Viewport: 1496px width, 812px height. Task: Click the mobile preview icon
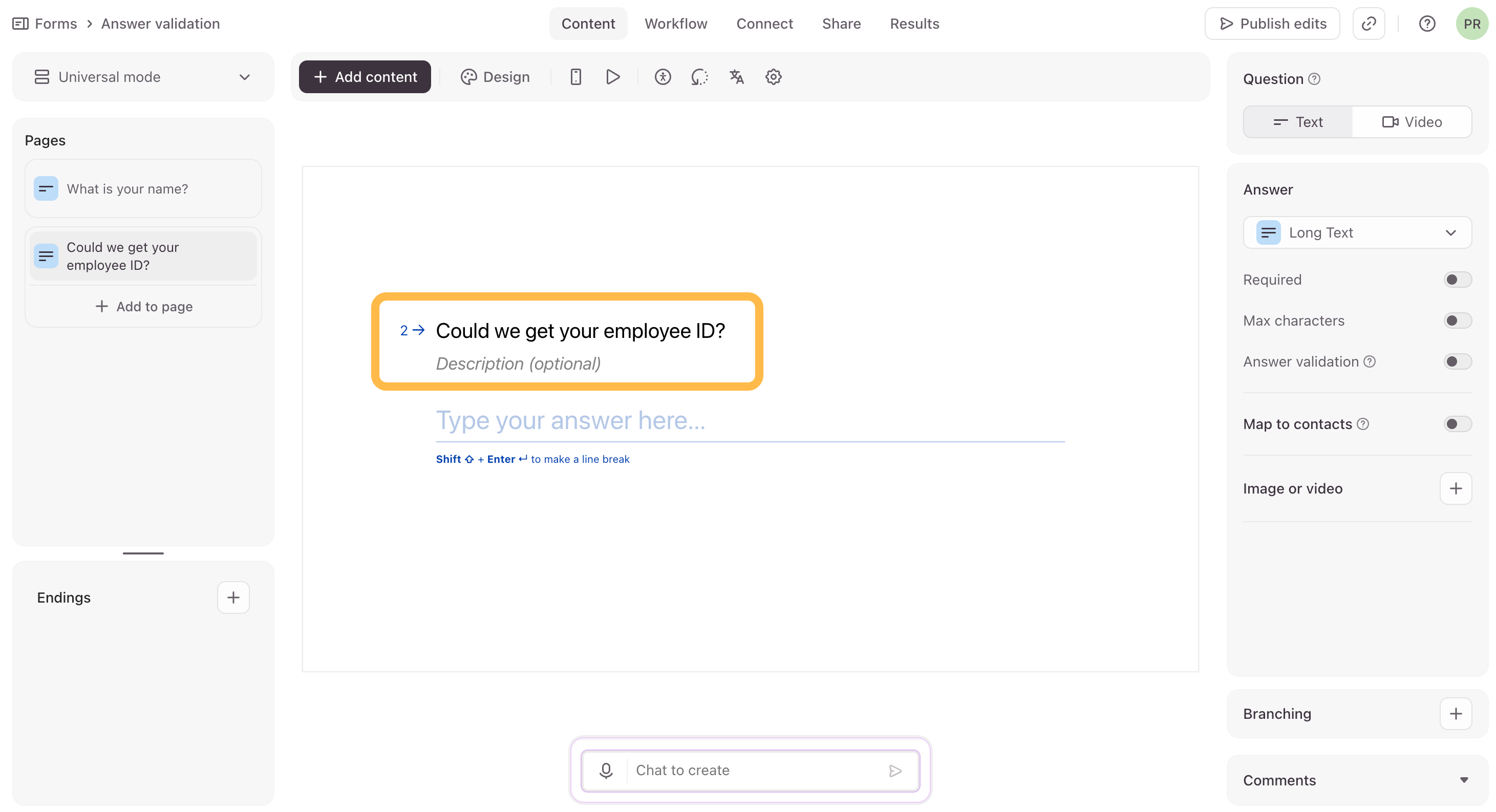click(575, 77)
